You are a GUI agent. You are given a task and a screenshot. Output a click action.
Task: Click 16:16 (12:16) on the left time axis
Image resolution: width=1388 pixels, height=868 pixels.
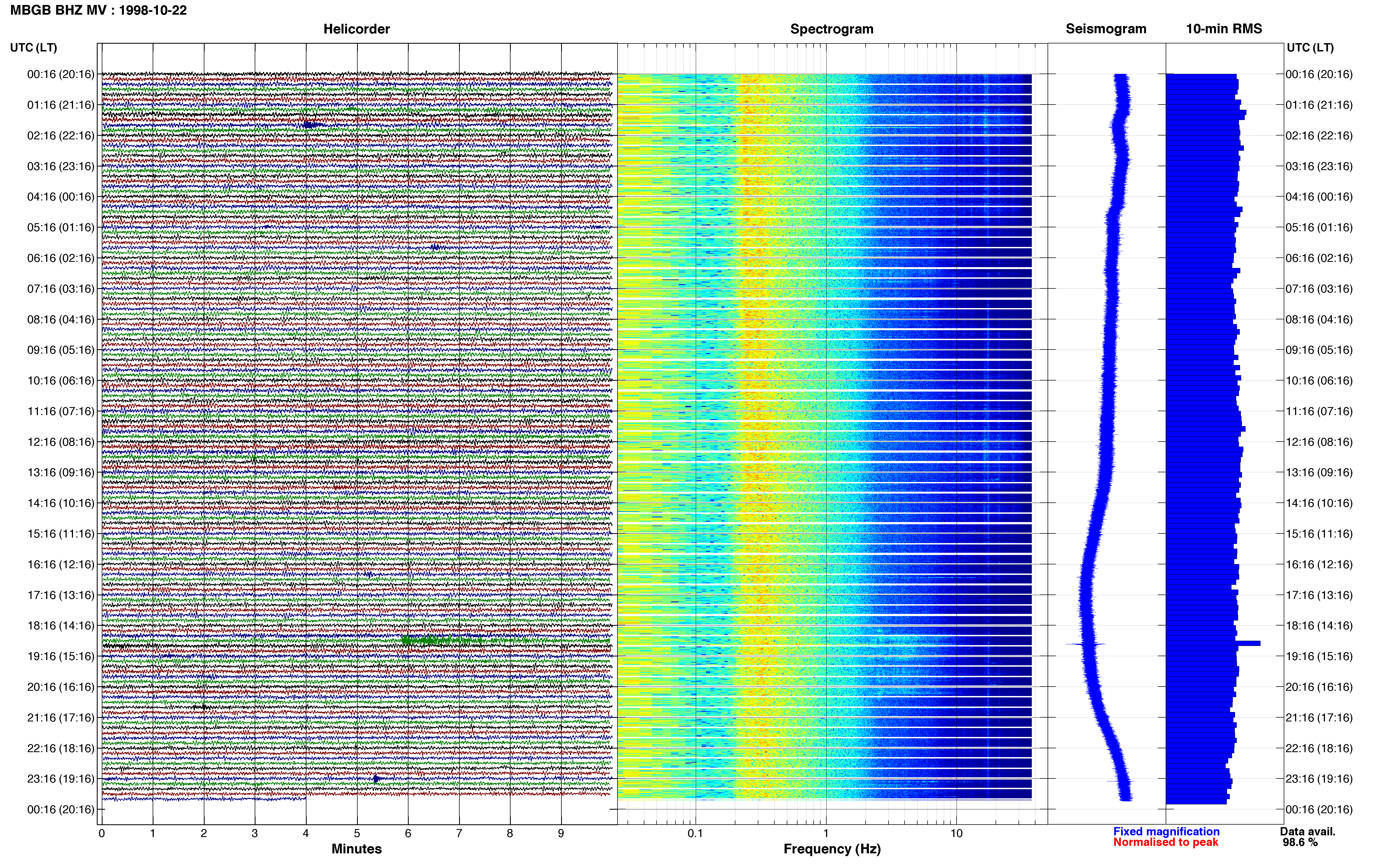pyautogui.click(x=61, y=565)
